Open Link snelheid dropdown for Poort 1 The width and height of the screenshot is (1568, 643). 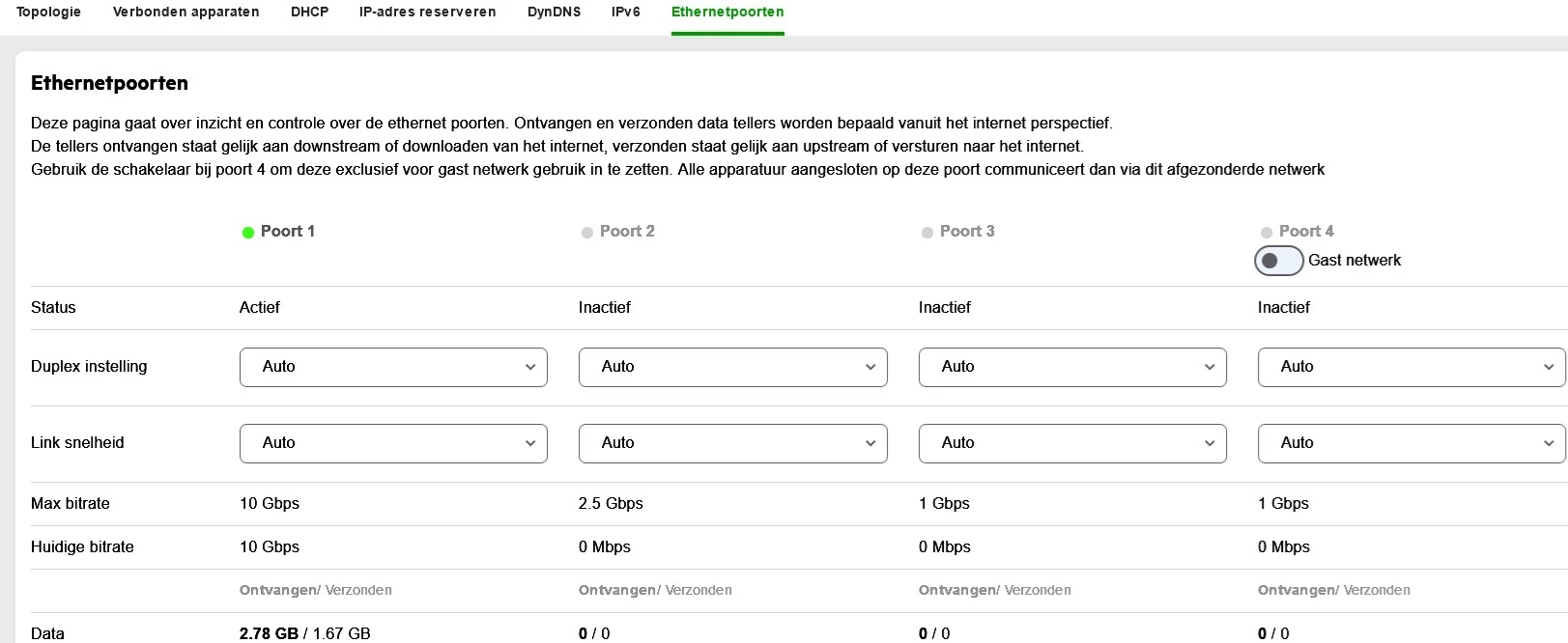coord(393,443)
